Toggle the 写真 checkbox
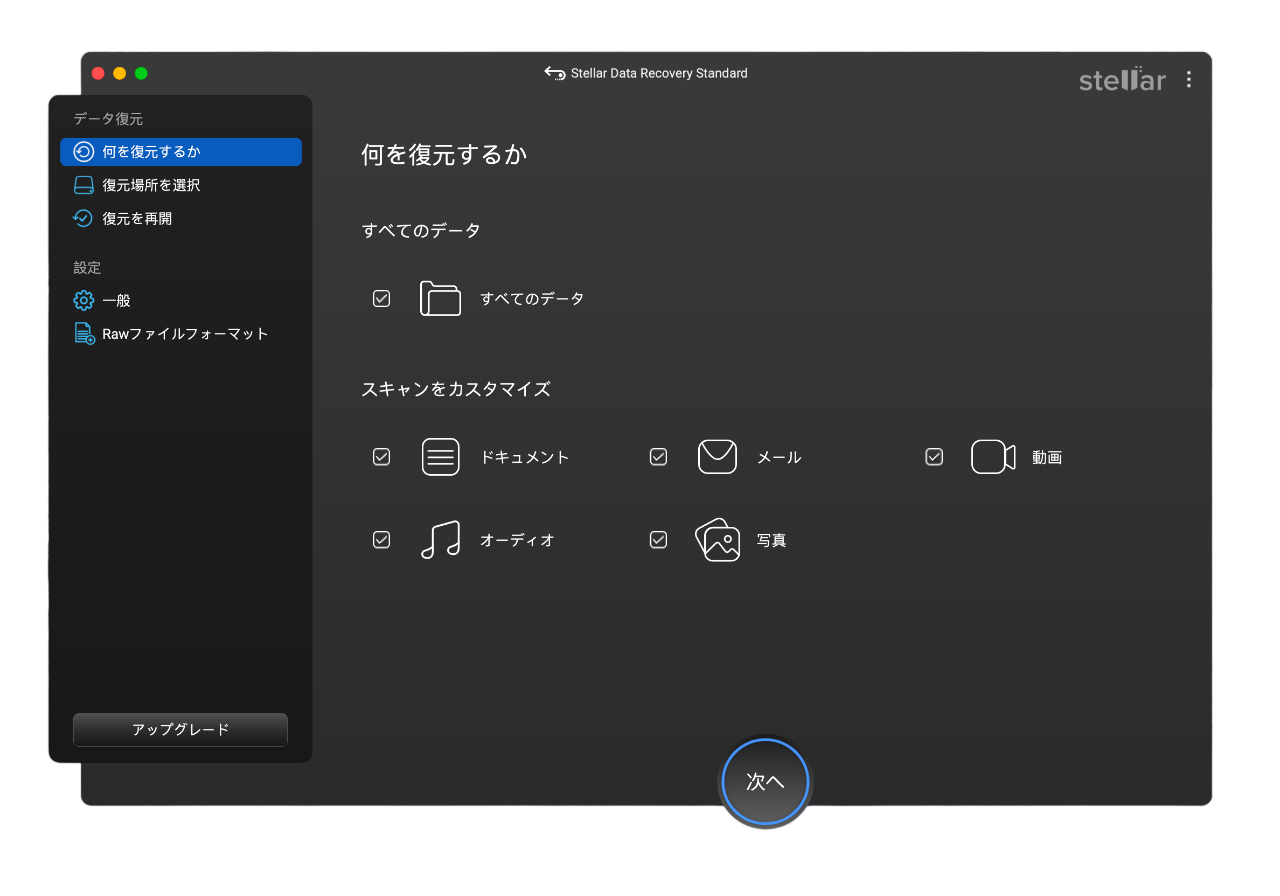Screen dimensions: 1280x896 pos(658,540)
